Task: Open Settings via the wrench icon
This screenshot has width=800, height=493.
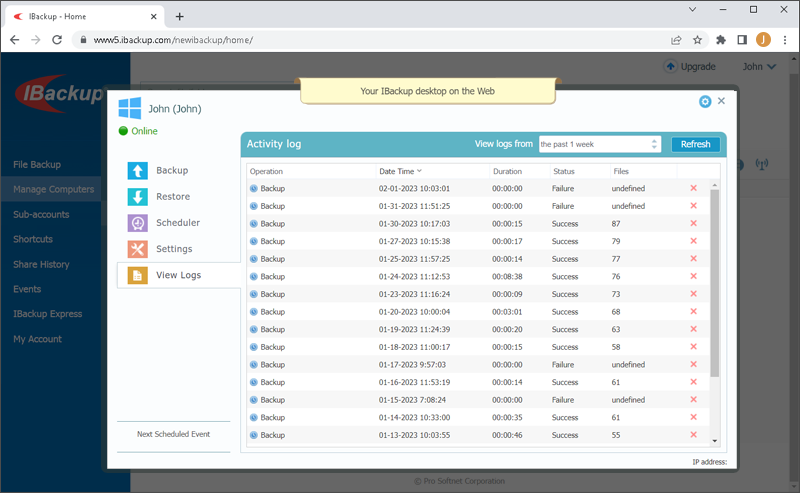Action: 138,249
